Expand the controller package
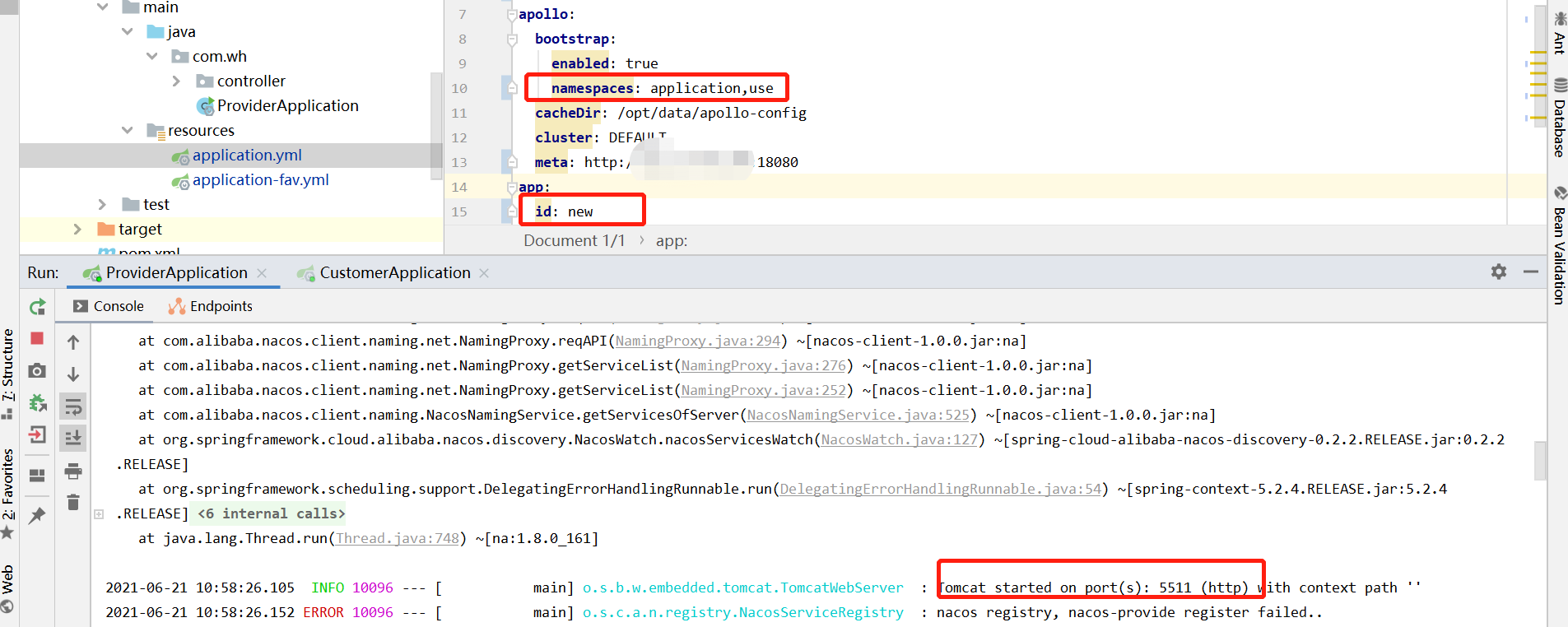Viewport: 1568px width, 627px height. click(x=176, y=81)
